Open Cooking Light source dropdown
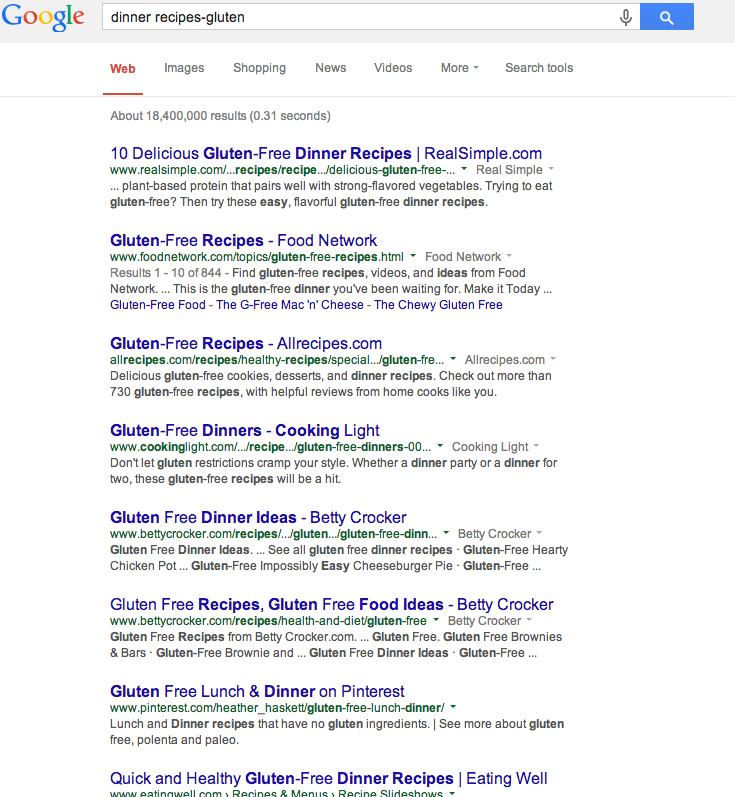The width and height of the screenshot is (735, 797). point(496,447)
